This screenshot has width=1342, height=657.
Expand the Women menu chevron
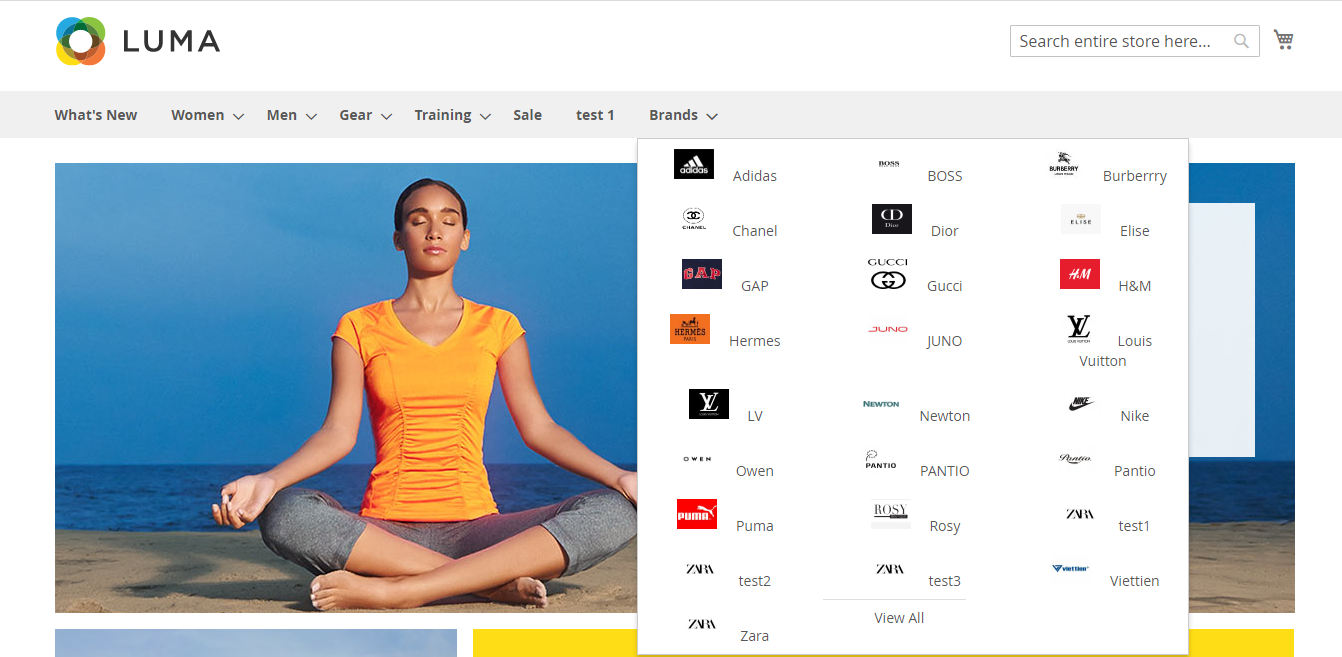[x=238, y=117]
